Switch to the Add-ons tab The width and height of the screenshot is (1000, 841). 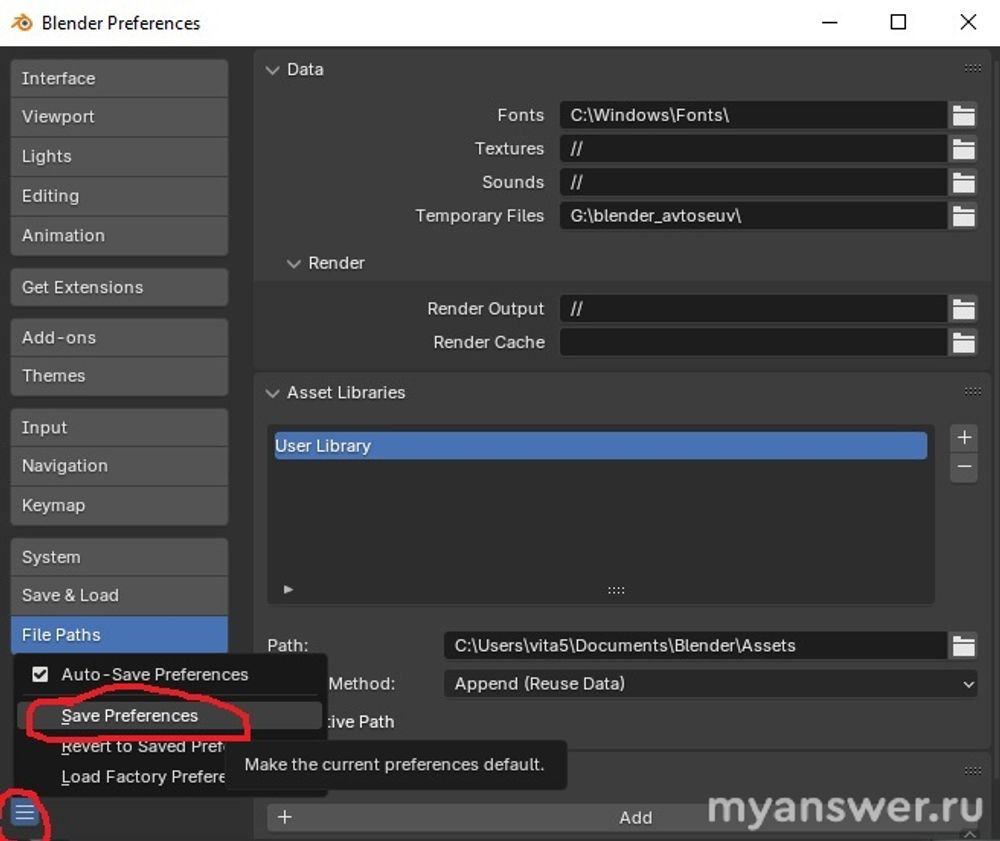[119, 338]
